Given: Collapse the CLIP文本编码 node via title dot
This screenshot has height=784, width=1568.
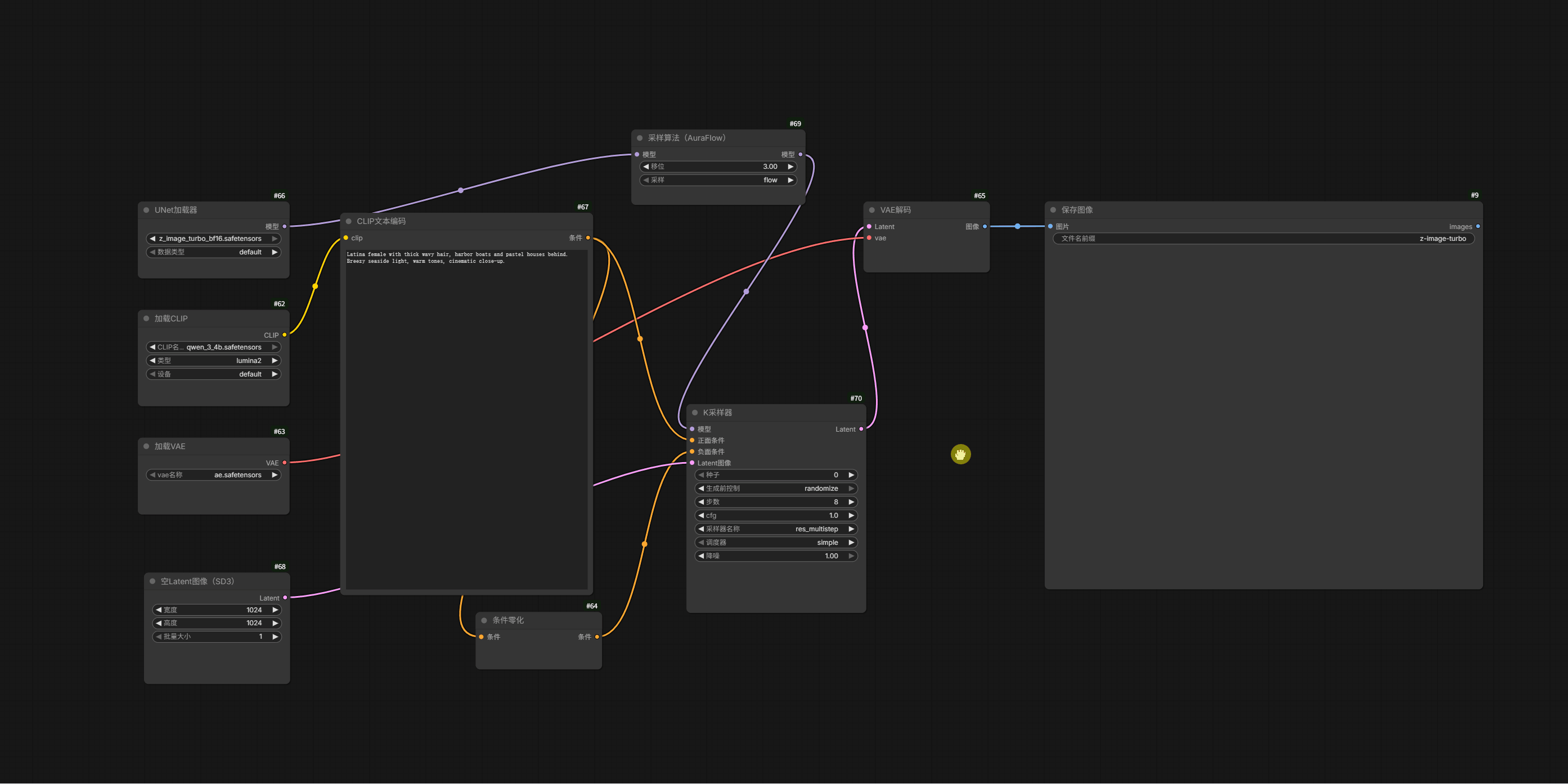Looking at the screenshot, I should [349, 222].
